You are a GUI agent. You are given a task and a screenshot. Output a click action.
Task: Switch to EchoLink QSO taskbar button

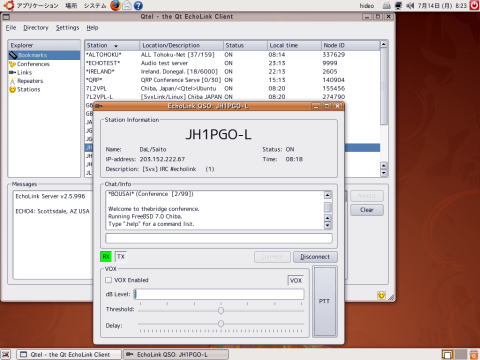pos(176,354)
